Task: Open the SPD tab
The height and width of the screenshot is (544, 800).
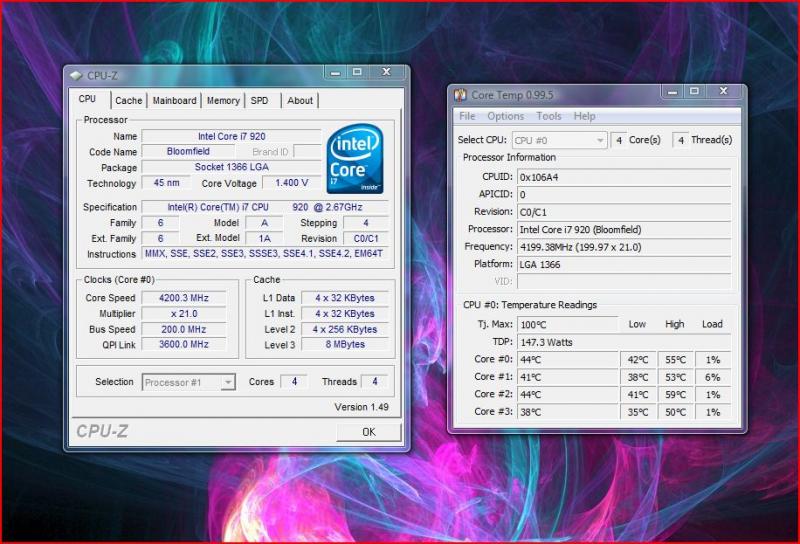Action: [259, 101]
